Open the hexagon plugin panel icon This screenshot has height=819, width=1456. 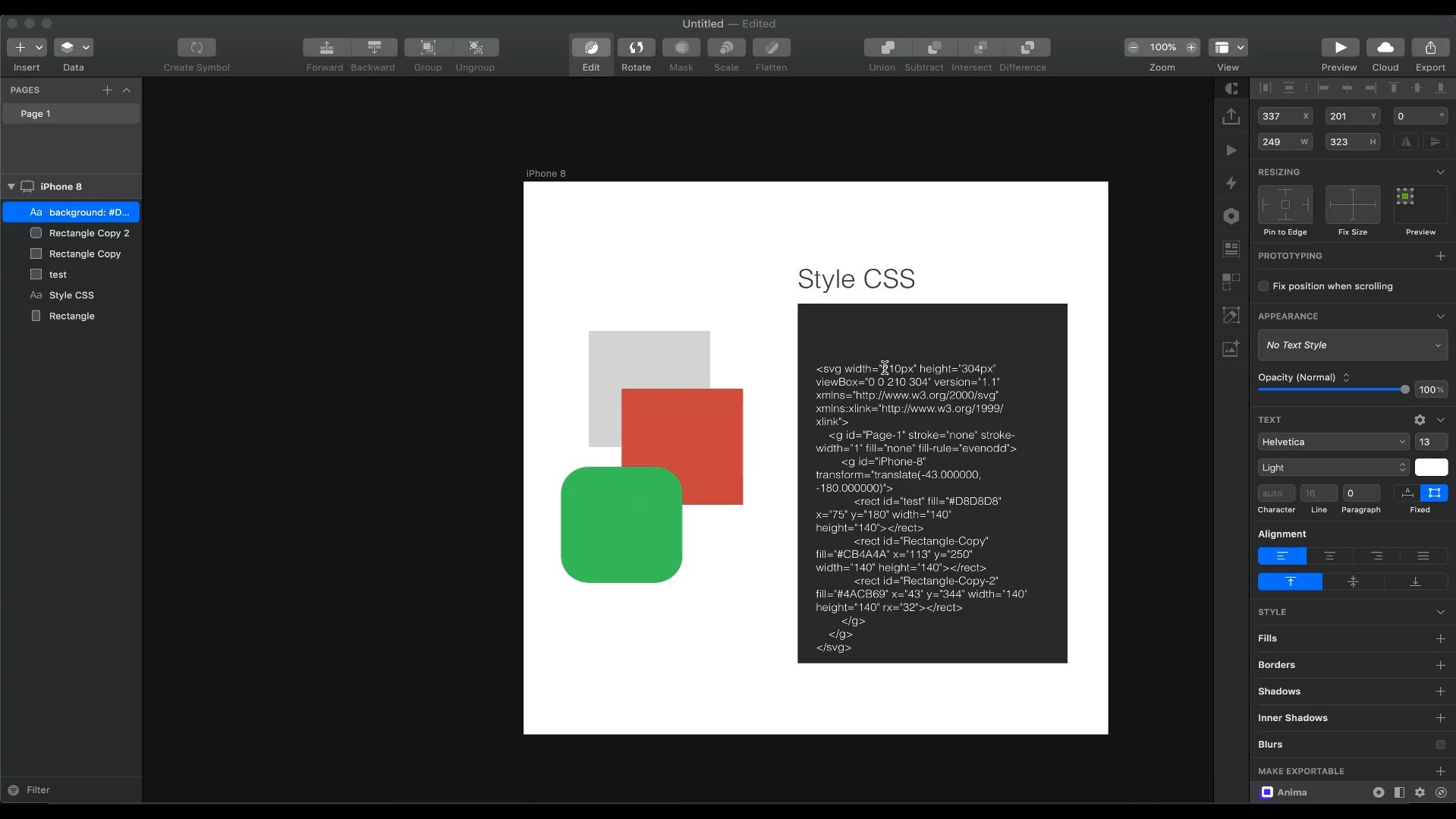coord(1231,216)
